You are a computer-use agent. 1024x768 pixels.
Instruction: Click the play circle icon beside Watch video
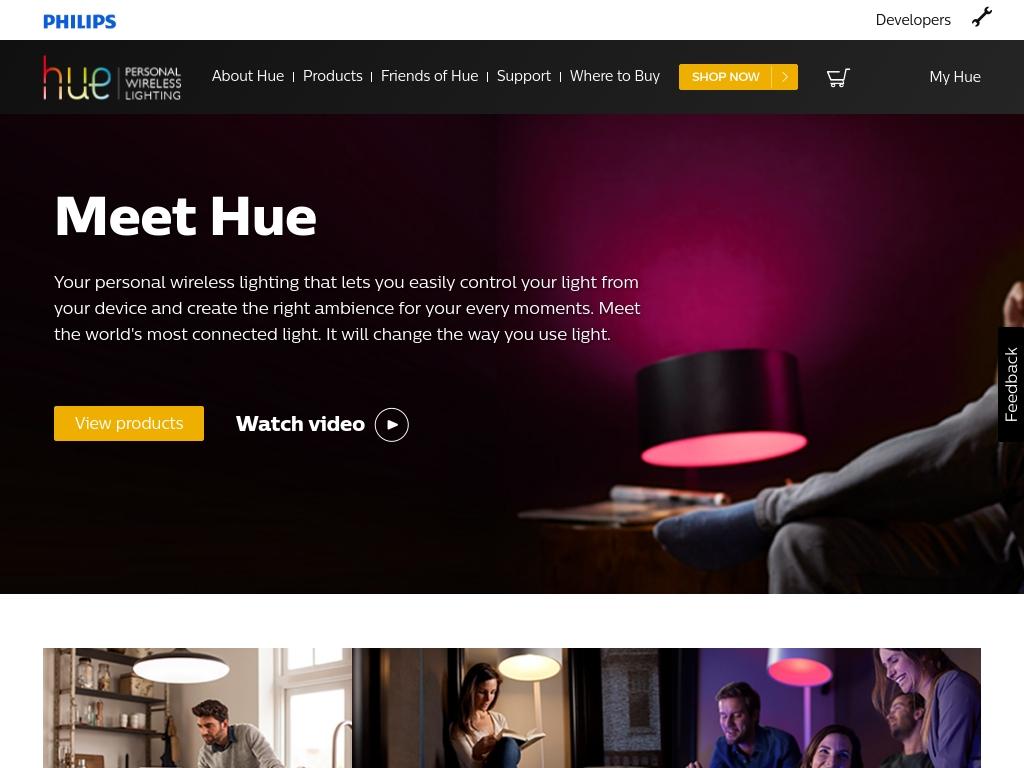pyautogui.click(x=391, y=424)
